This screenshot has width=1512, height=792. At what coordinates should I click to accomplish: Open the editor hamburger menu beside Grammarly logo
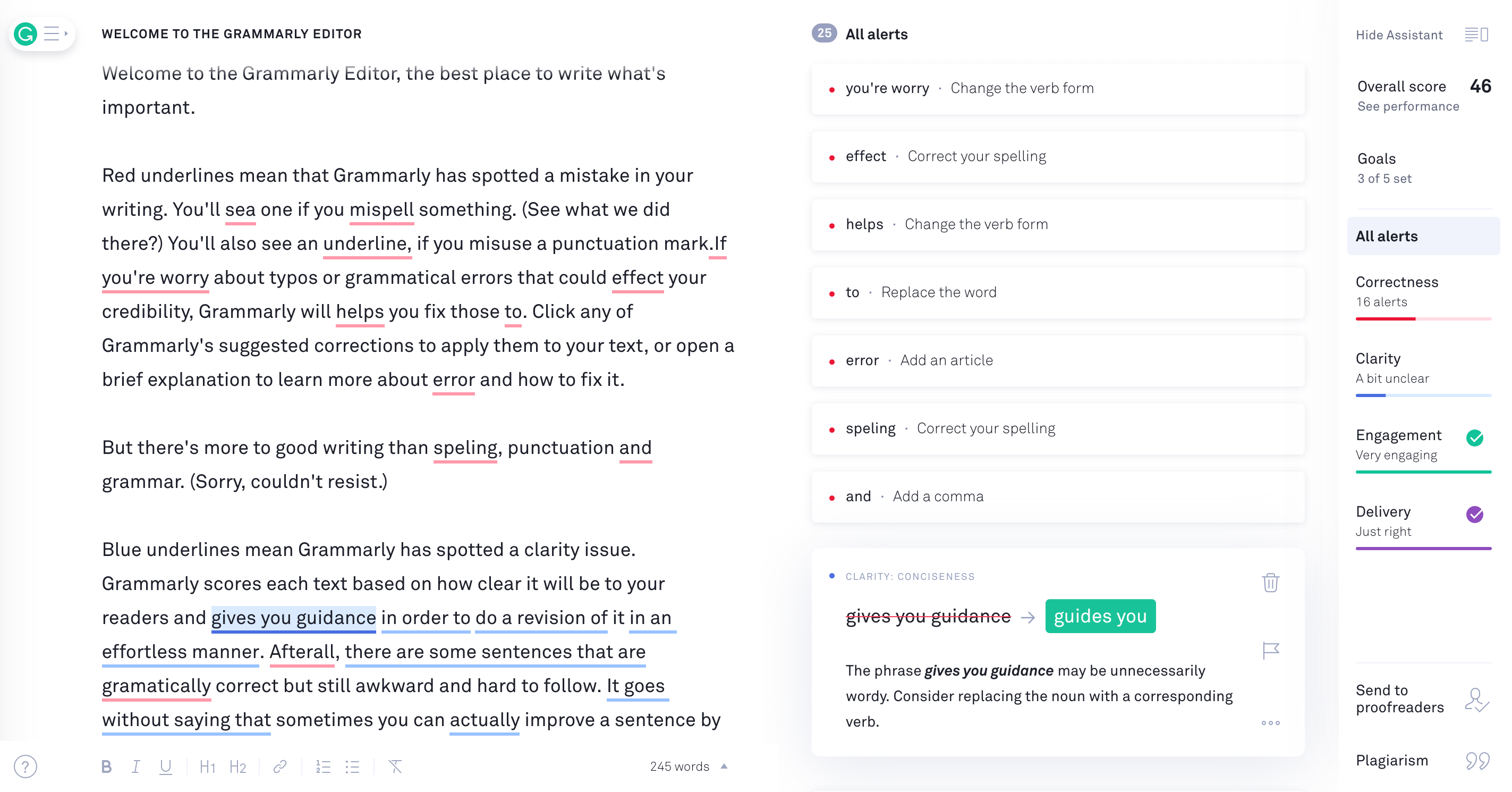click(53, 33)
